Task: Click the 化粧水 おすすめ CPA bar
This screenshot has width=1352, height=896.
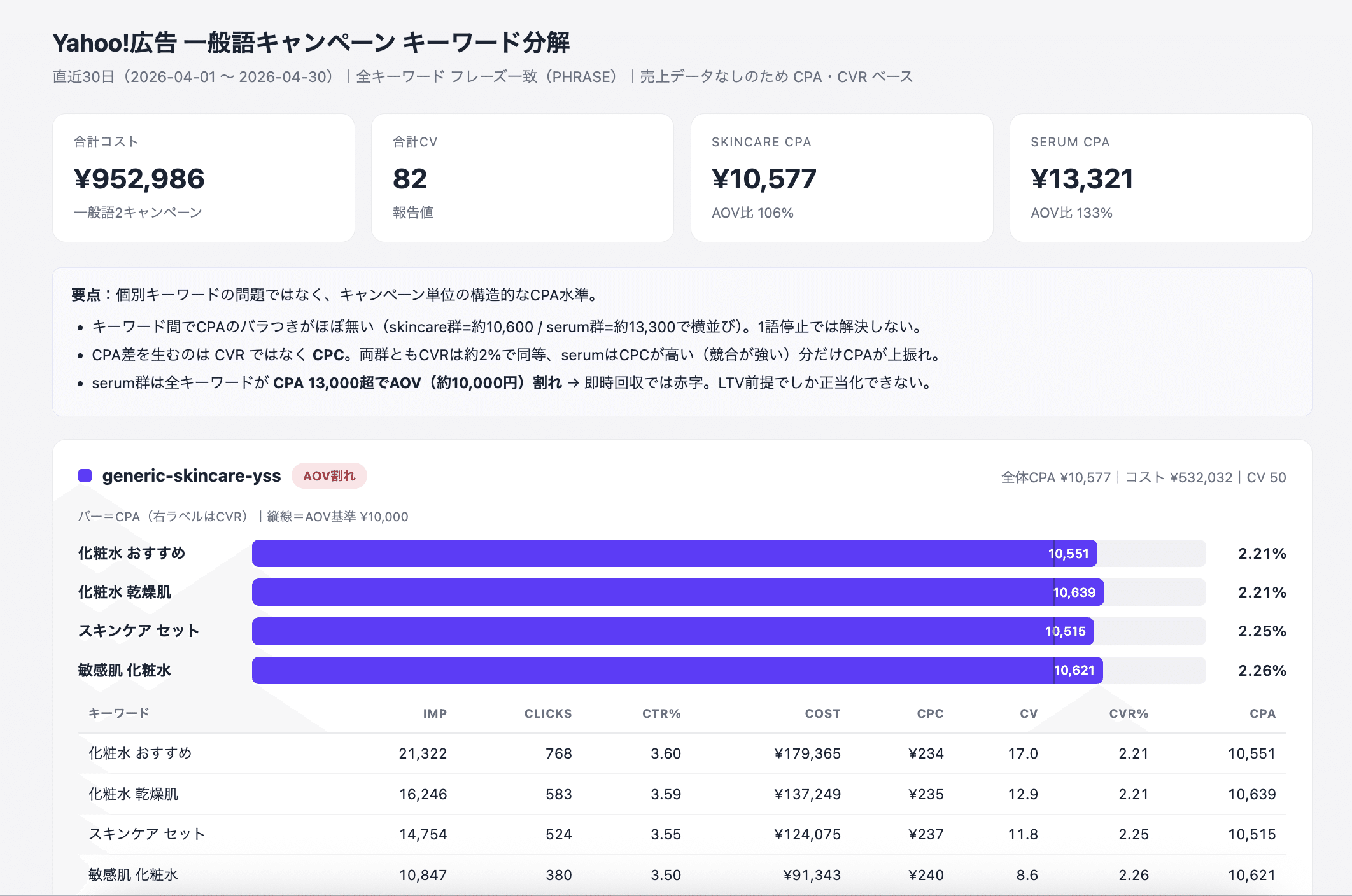Action: 675,554
